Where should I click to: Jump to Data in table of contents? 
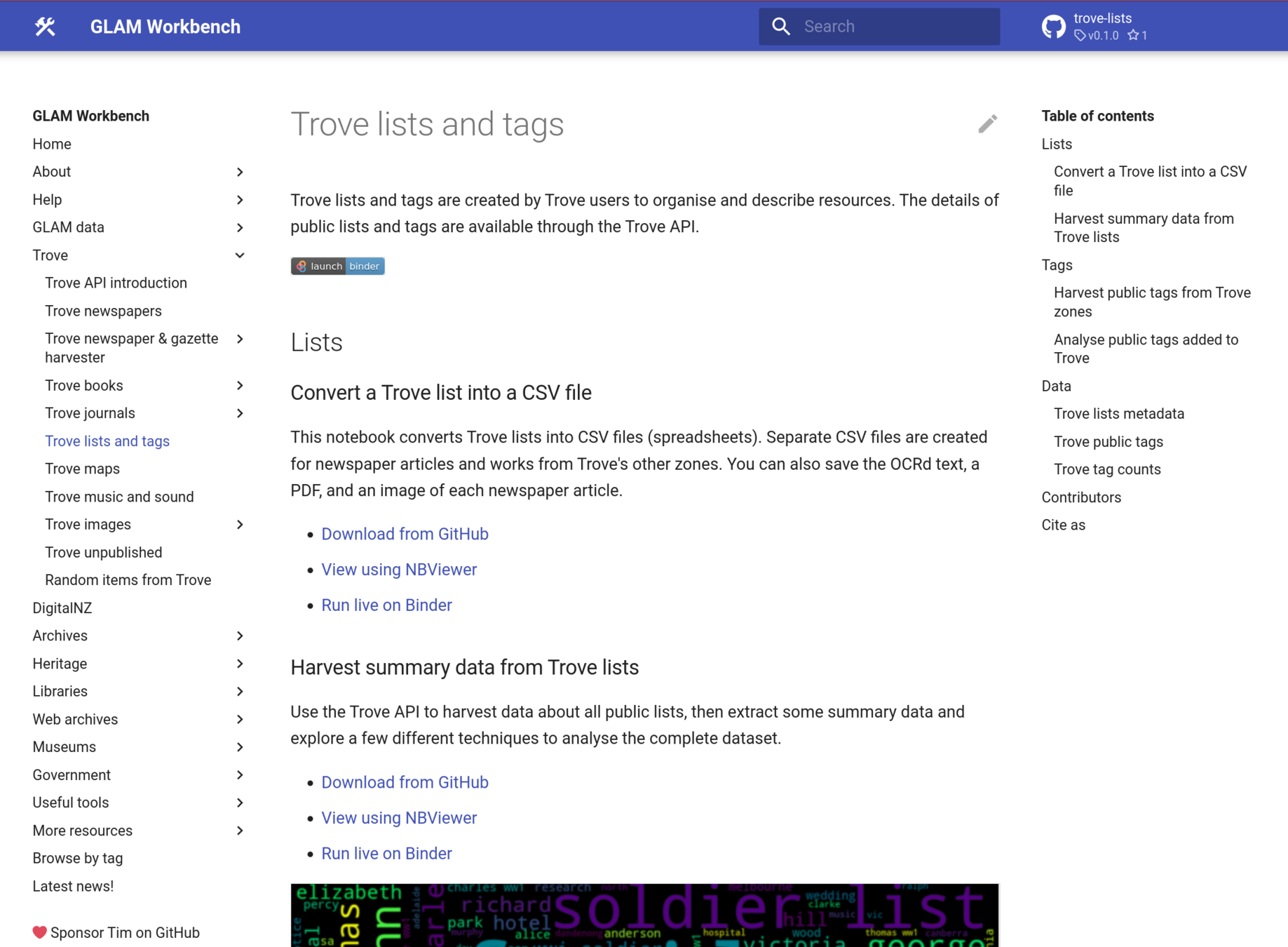(1056, 386)
